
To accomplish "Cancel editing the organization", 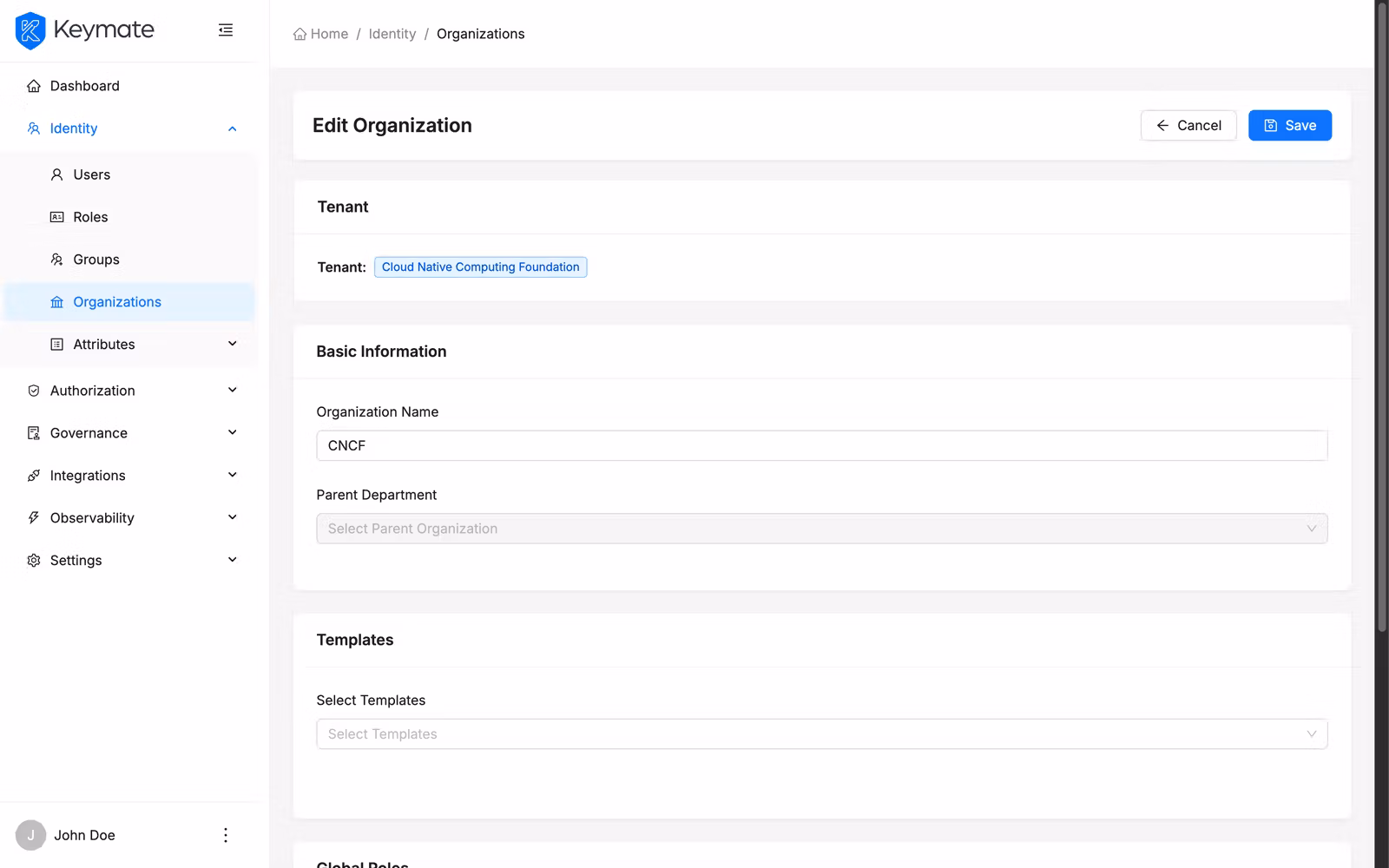I will point(1188,125).
